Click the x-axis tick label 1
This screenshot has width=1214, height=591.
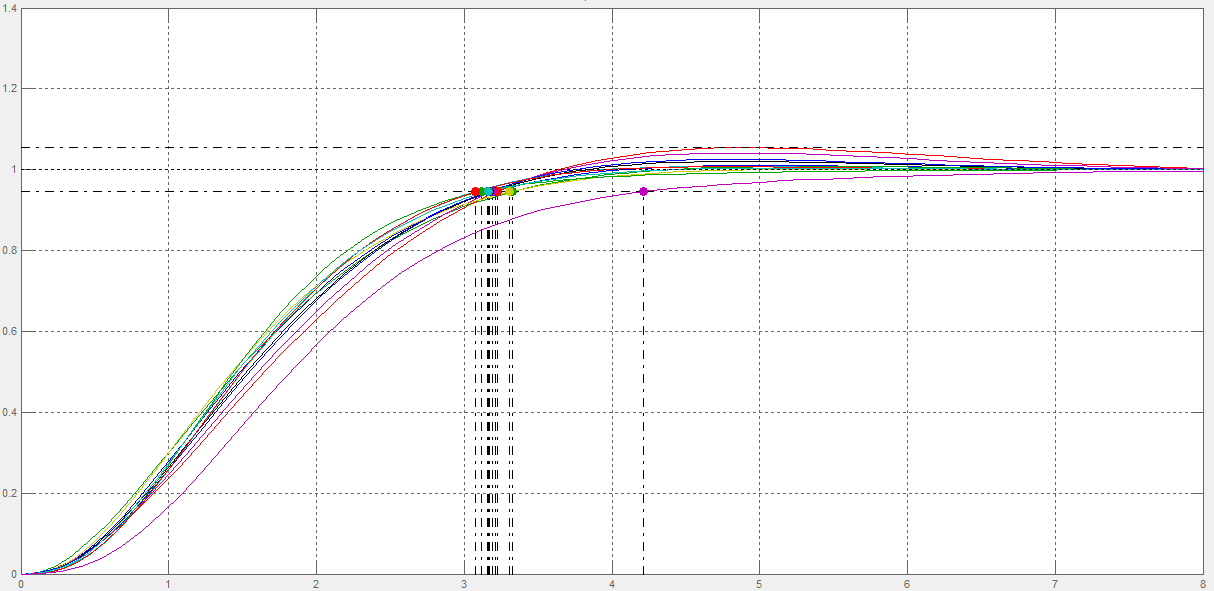pos(168,584)
